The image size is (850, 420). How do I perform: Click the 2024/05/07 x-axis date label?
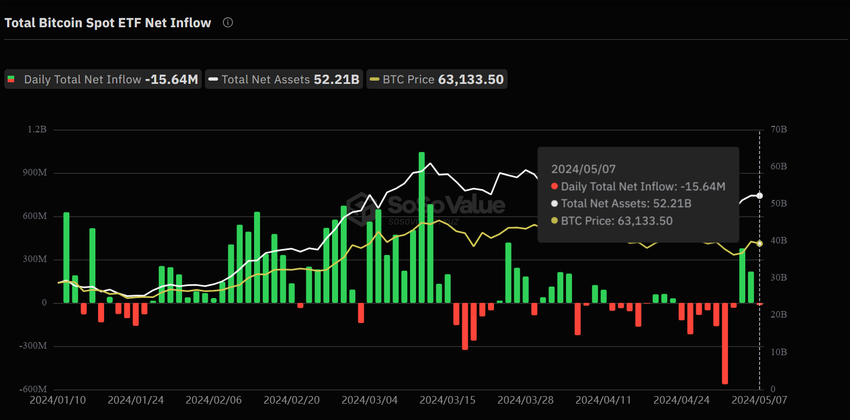785,400
